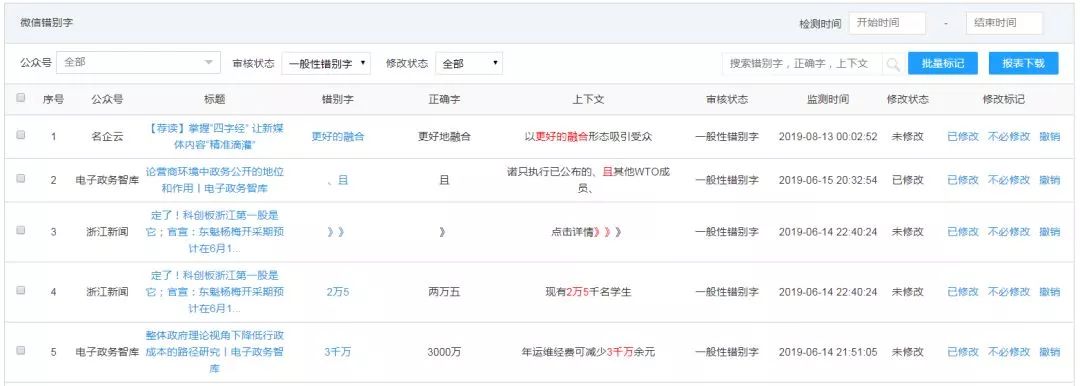
Task: Mark row 1 名企云 as 已修改
Action: (x=963, y=136)
